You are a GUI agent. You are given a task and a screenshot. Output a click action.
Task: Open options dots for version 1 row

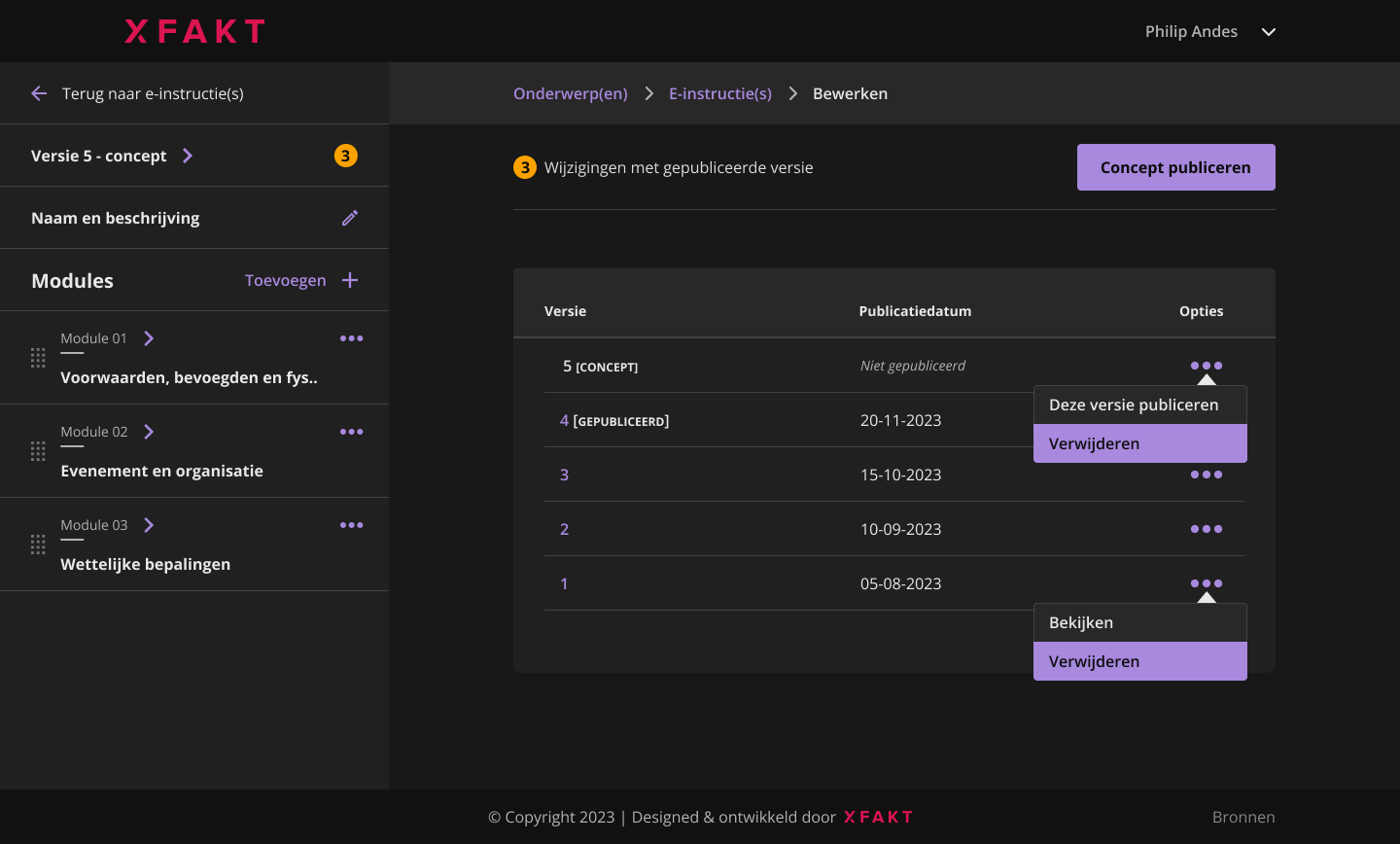(x=1207, y=583)
